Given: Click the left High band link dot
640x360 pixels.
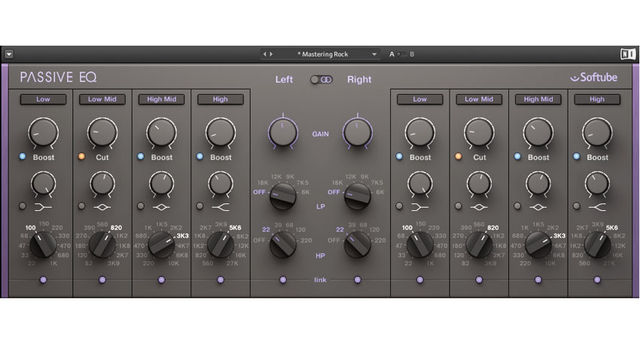Looking at the screenshot, I should point(220,280).
